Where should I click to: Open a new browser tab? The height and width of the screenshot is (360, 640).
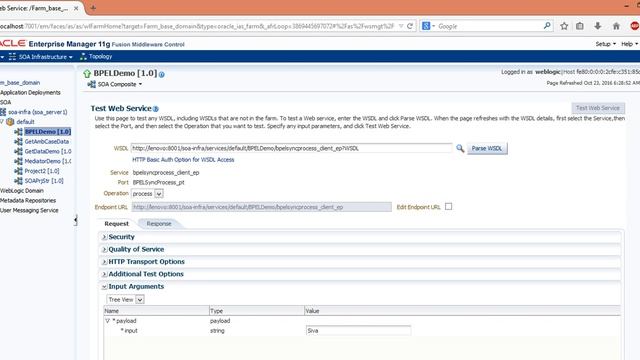[93, 7]
